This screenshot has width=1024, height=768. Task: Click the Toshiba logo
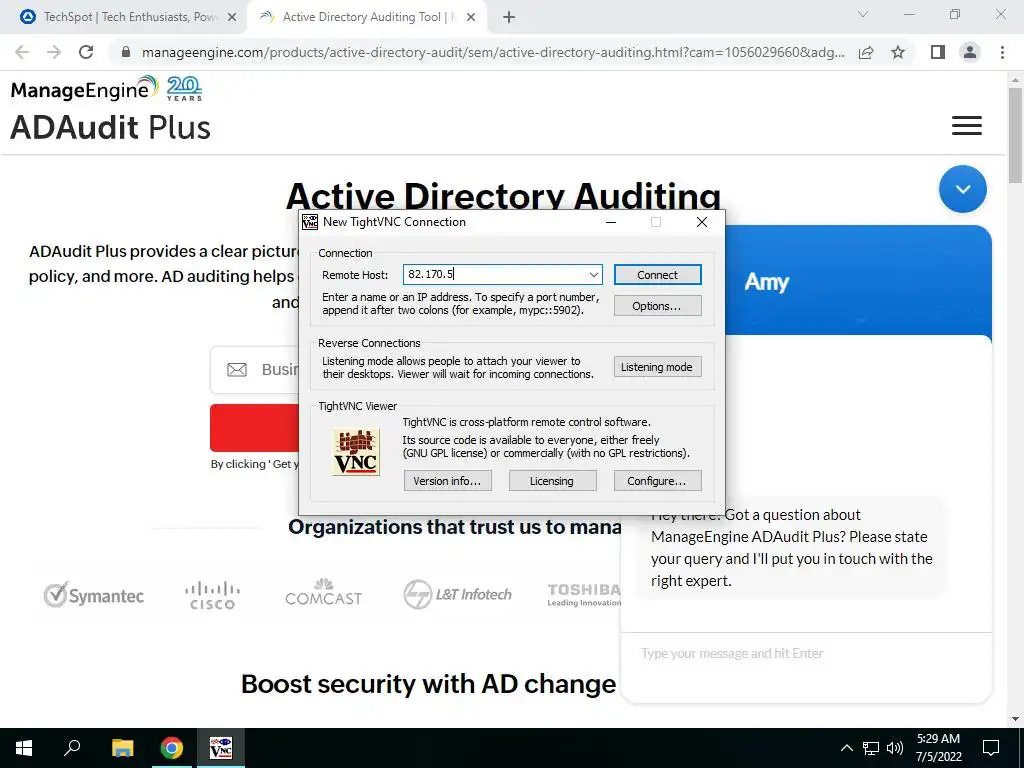tap(584, 594)
